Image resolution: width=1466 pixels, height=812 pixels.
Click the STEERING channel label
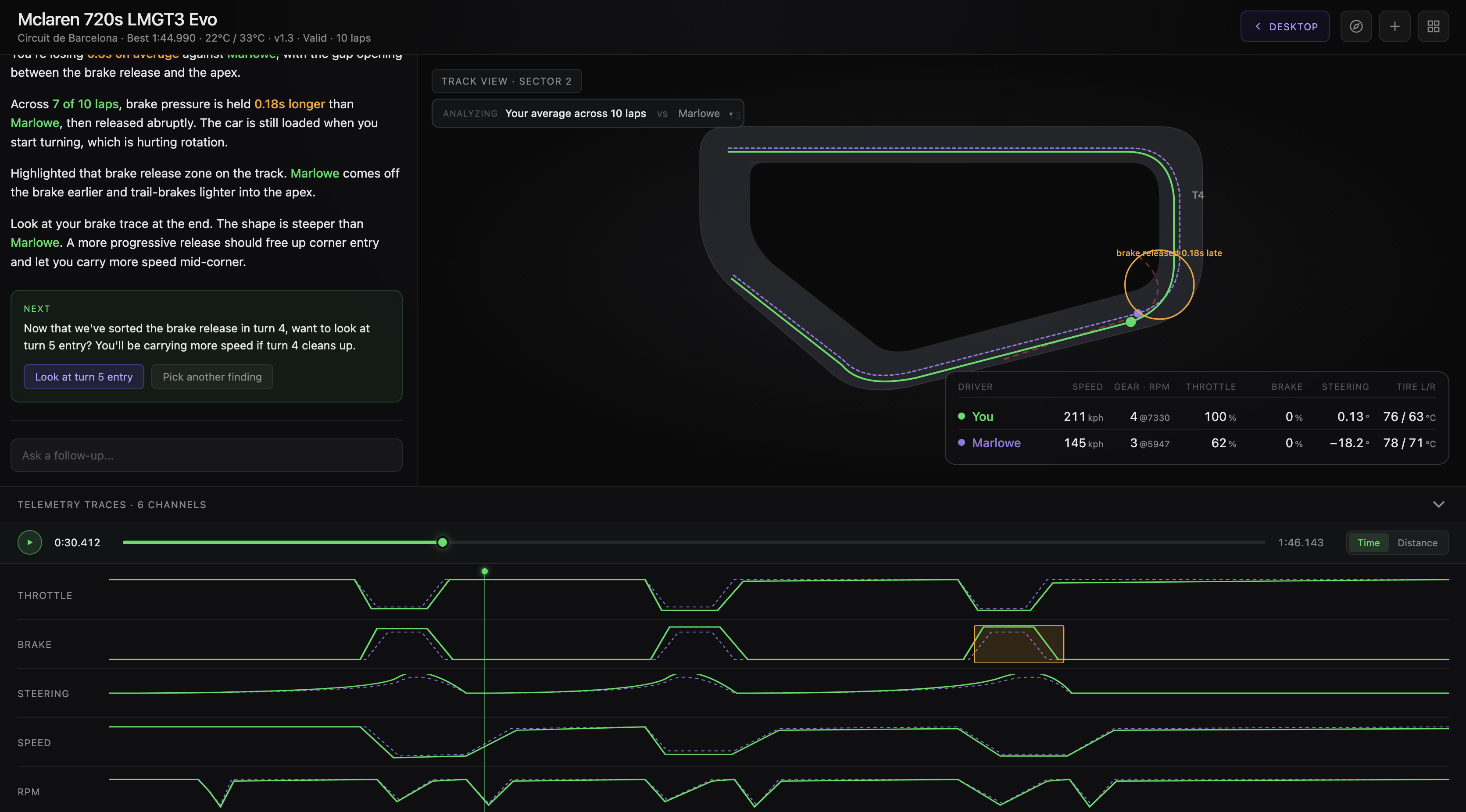click(43, 693)
